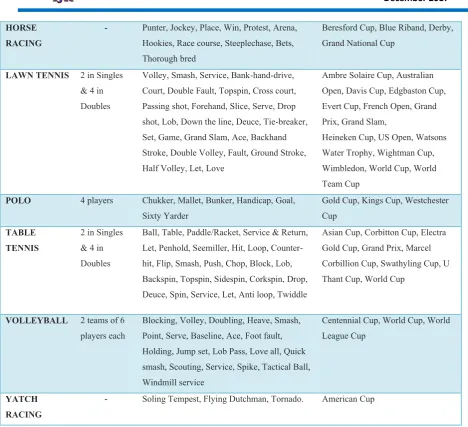Click 'Half Volley, Let, Love' line
The width and height of the screenshot is (468, 427).
coord(183,168)
